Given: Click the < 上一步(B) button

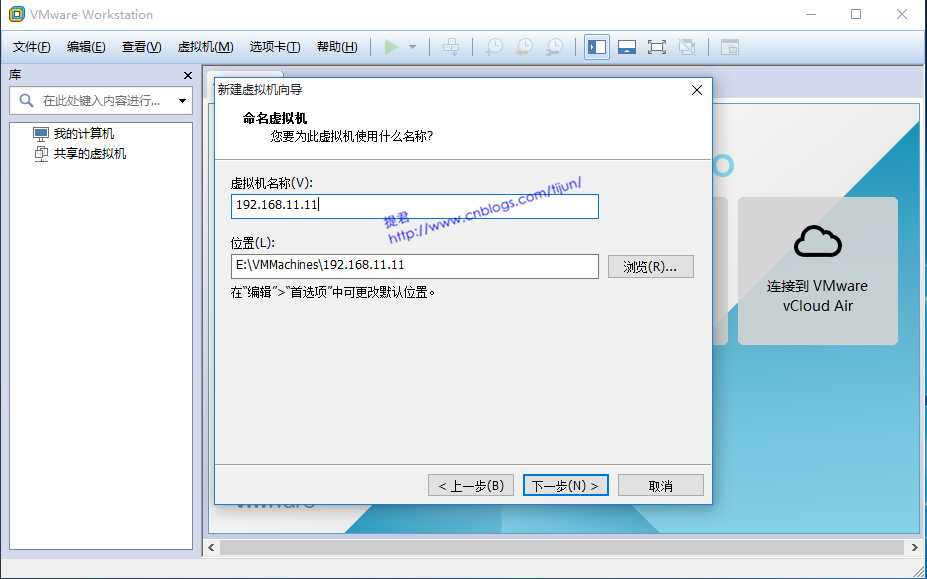Looking at the screenshot, I should tap(471, 486).
